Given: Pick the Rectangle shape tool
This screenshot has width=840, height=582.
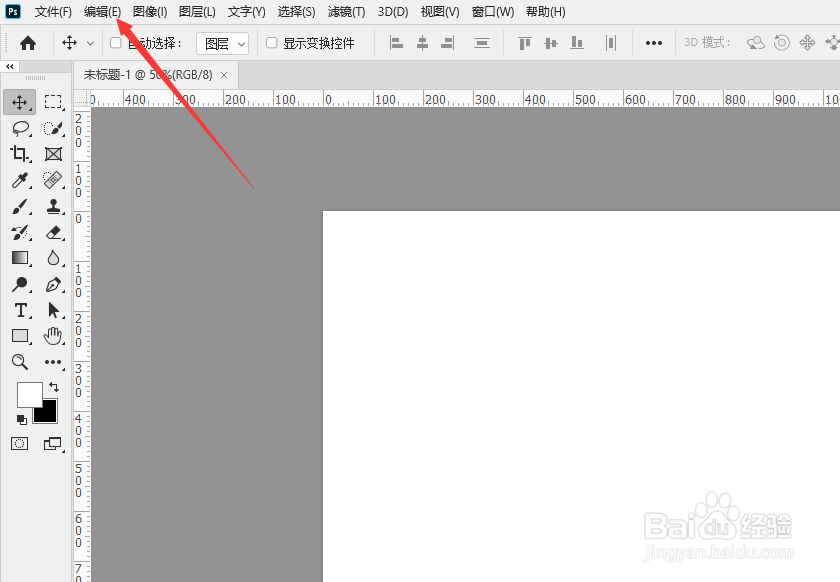Looking at the screenshot, I should (20, 336).
